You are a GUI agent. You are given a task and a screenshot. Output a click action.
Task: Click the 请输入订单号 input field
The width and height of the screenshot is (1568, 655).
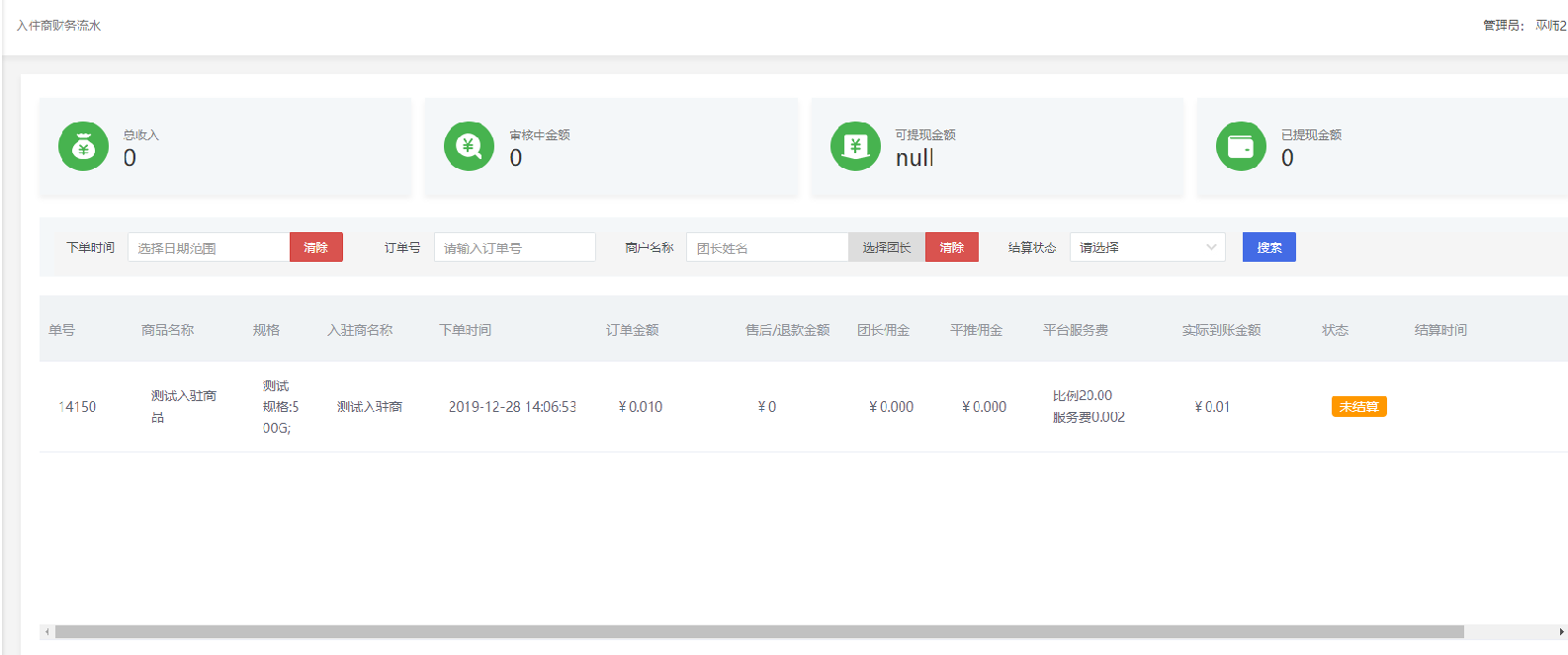pos(514,248)
